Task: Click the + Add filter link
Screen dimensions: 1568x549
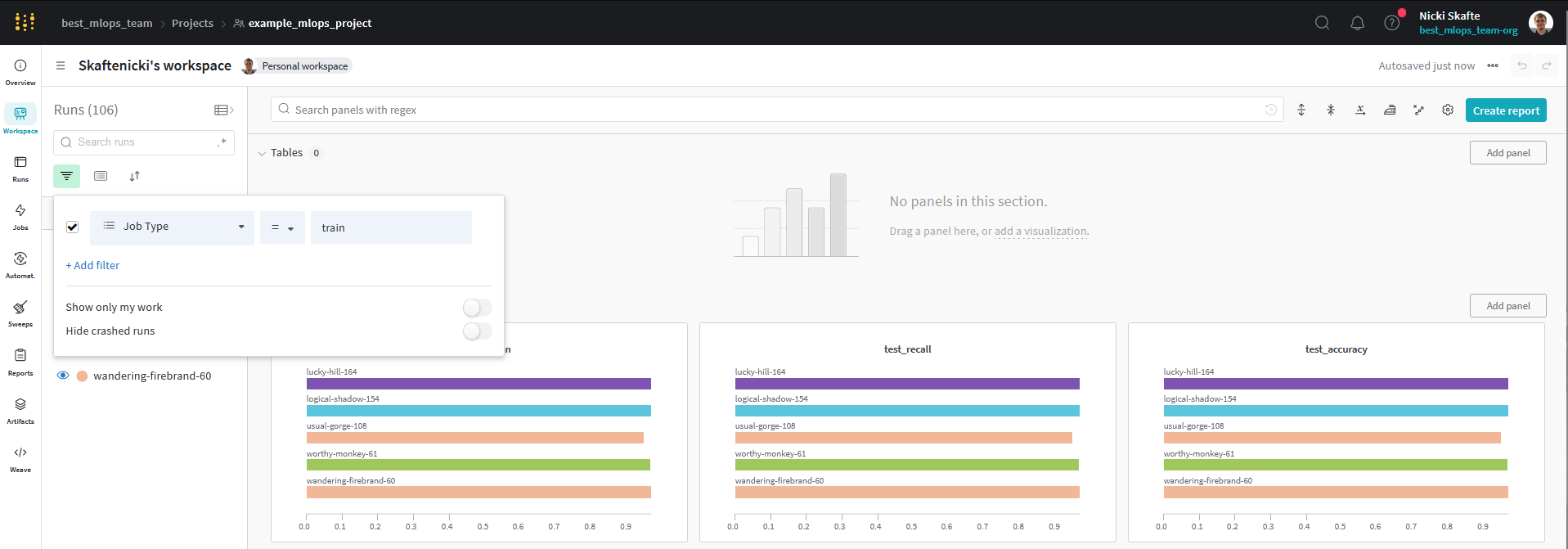Action: click(92, 265)
